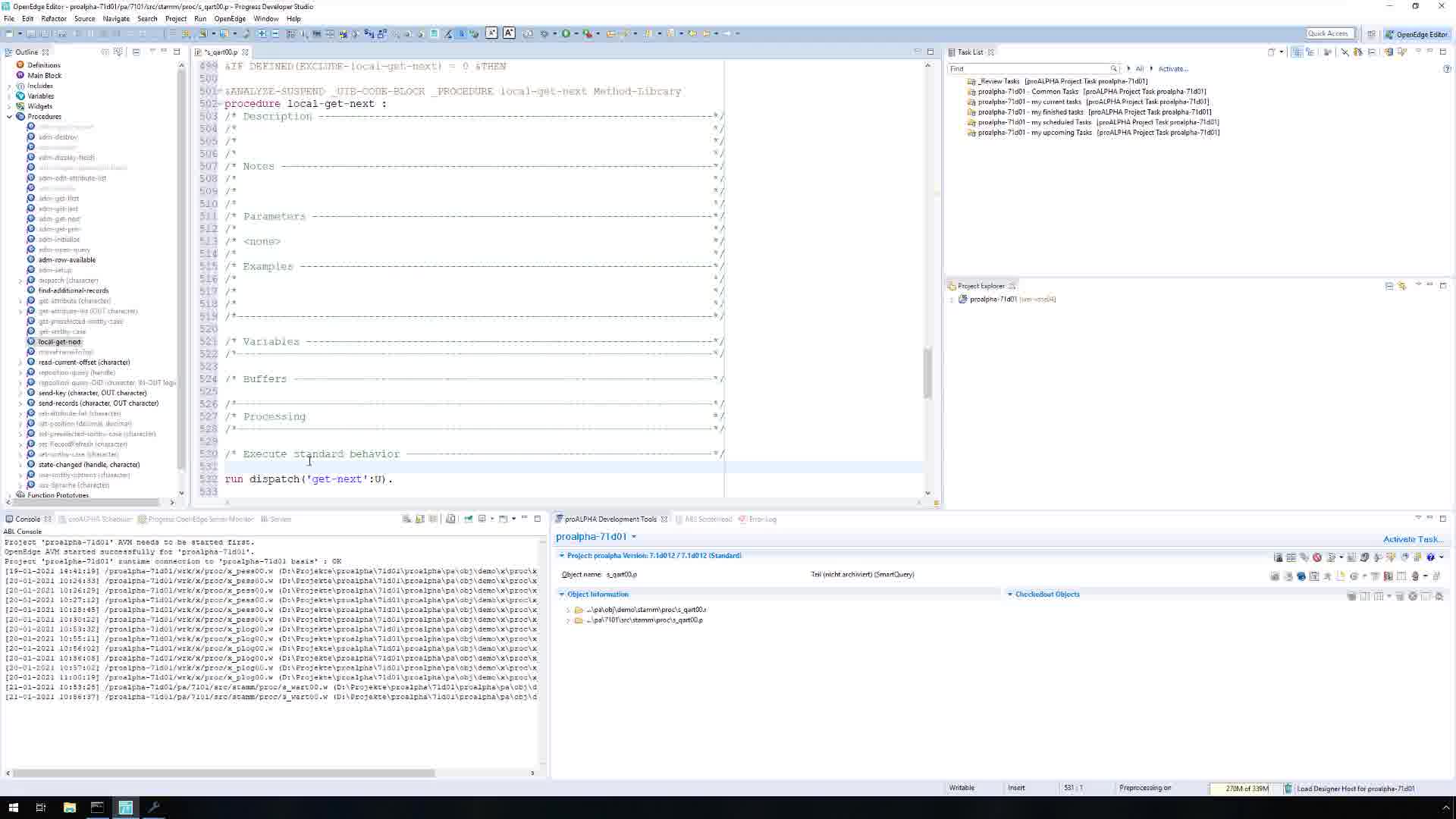Screen dimensions: 1456x819
Task: Click the wrench tool taskbar icon
Action: coord(154,808)
